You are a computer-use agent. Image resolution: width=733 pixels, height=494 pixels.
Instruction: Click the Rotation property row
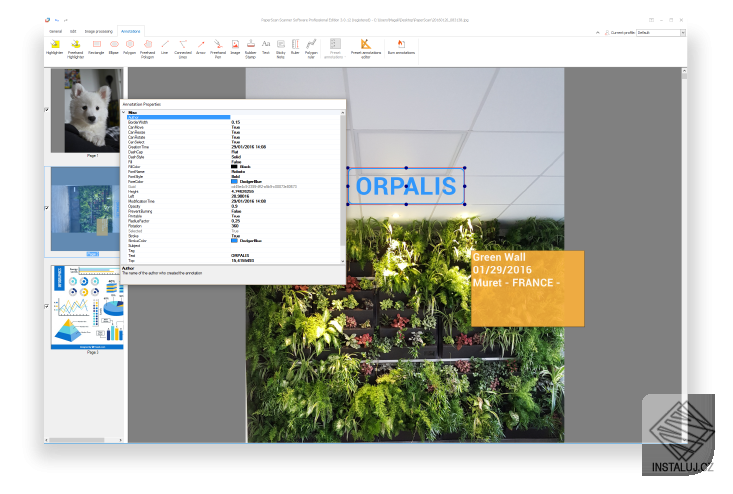tap(233, 226)
